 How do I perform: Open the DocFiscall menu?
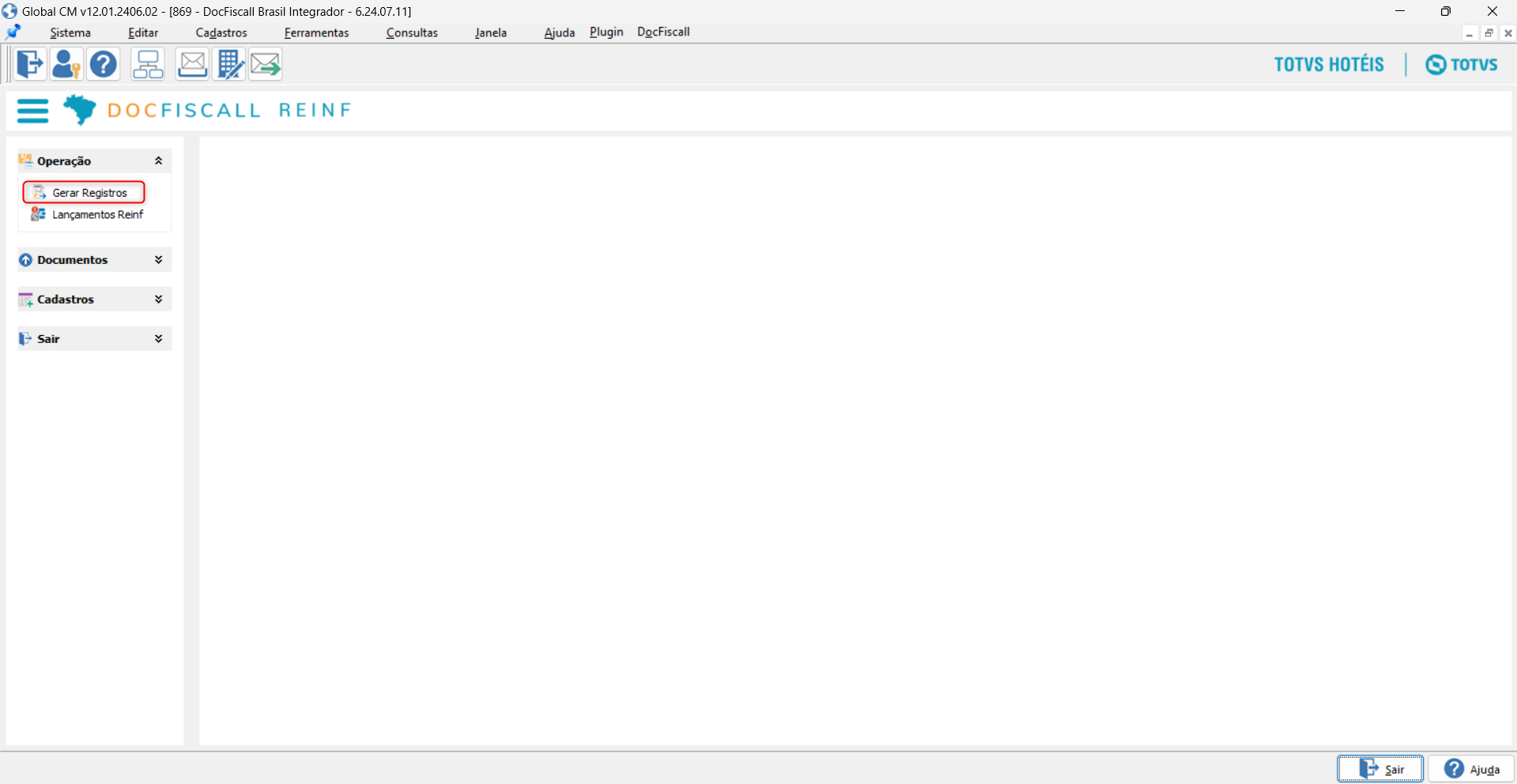click(663, 32)
